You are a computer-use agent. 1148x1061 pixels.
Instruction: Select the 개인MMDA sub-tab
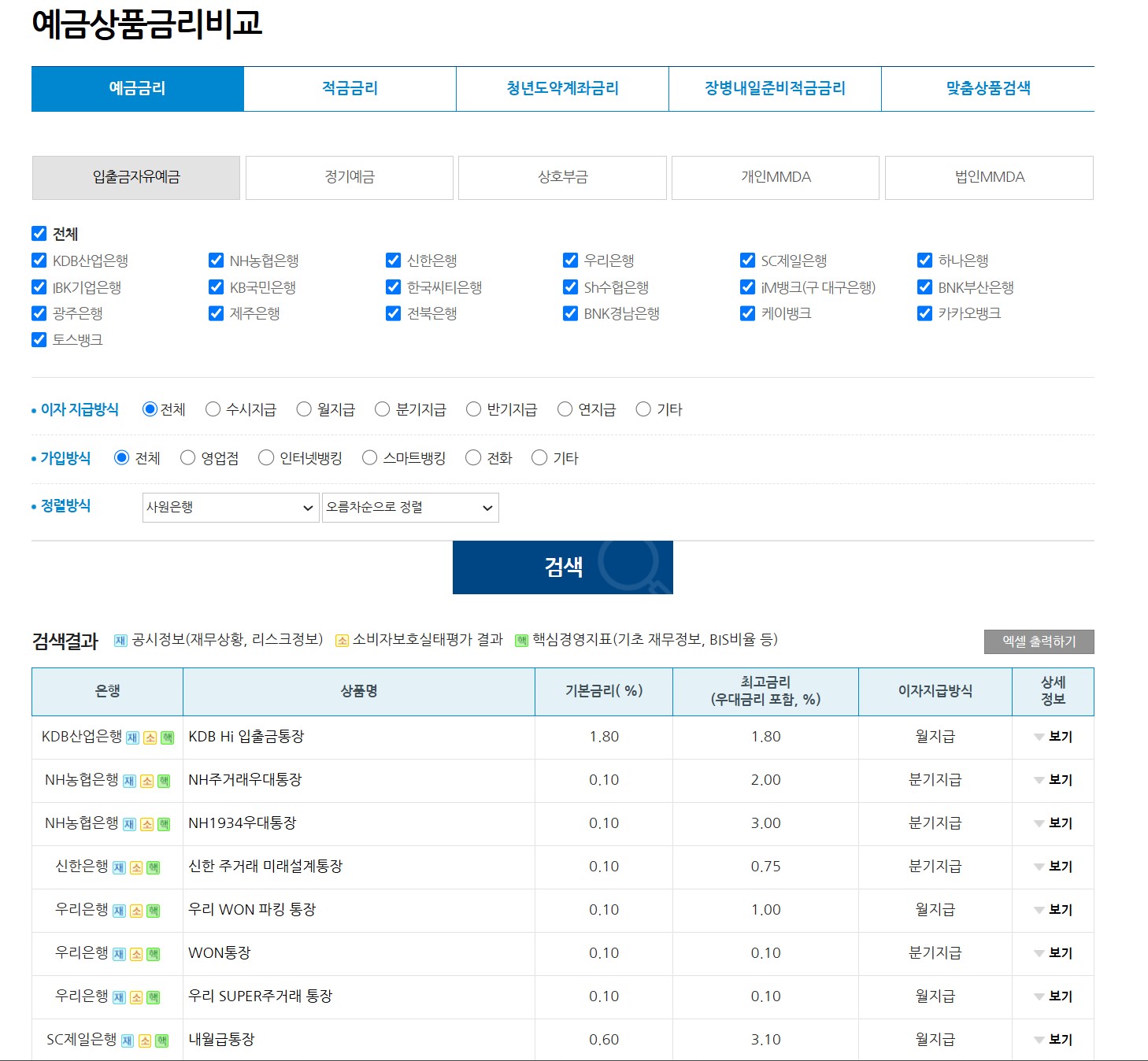[x=776, y=178]
